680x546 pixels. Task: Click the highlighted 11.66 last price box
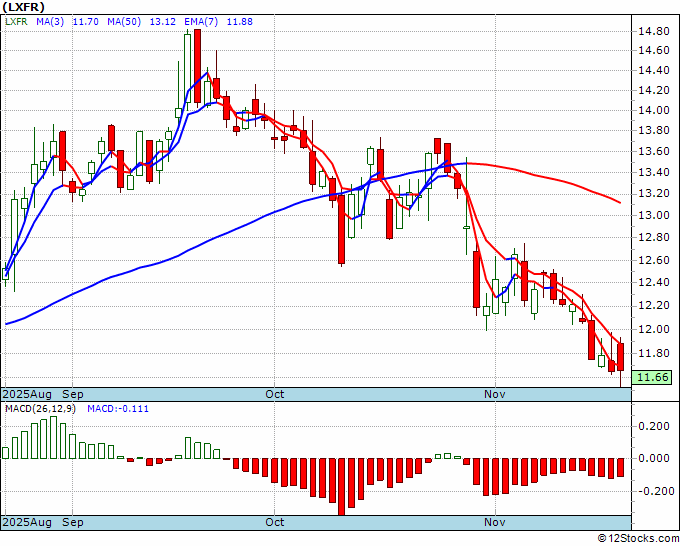click(x=652, y=377)
